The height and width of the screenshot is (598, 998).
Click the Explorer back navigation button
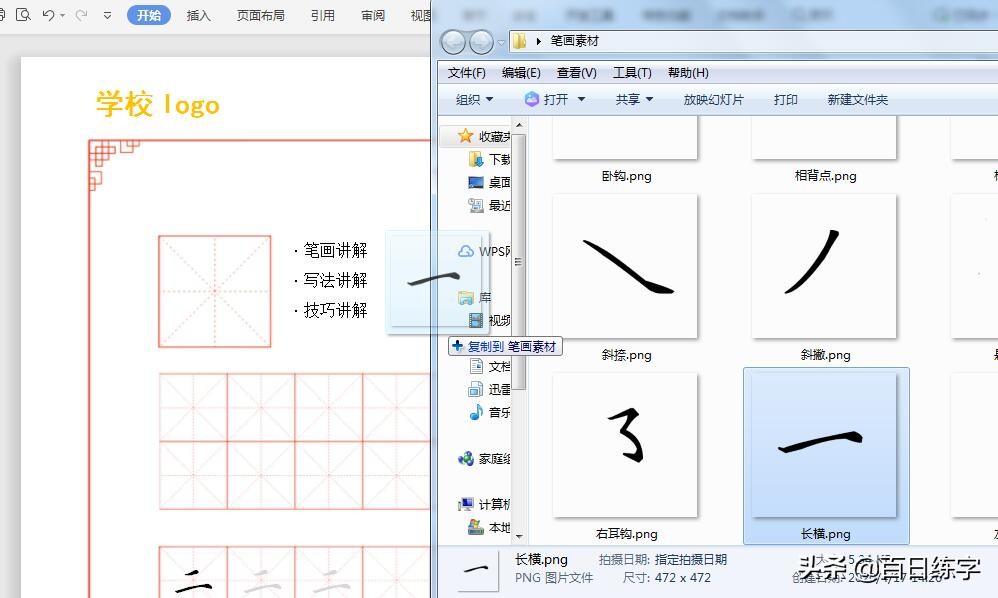(453, 42)
